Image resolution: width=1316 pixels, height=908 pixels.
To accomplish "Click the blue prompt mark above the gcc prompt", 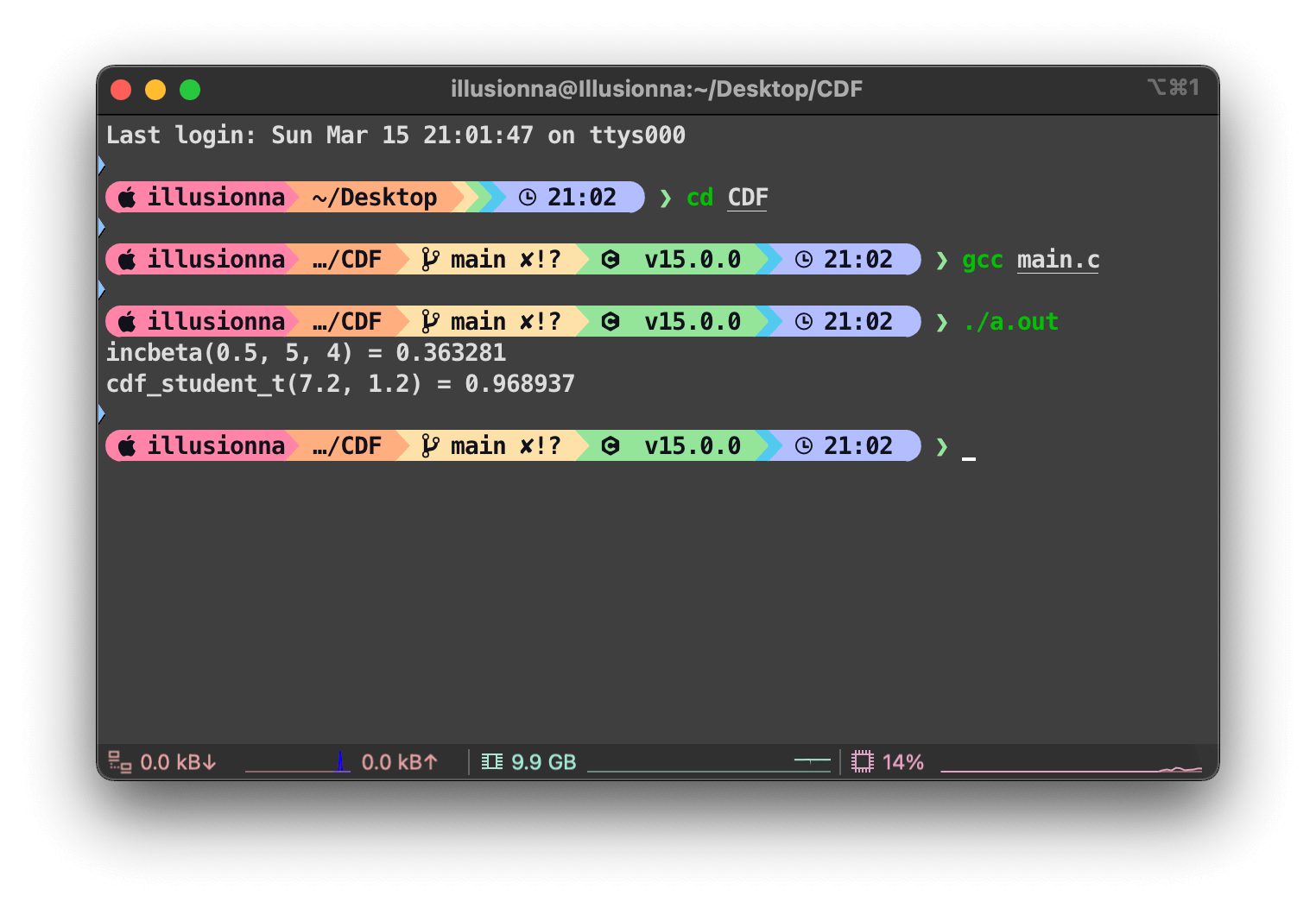I will [x=101, y=227].
